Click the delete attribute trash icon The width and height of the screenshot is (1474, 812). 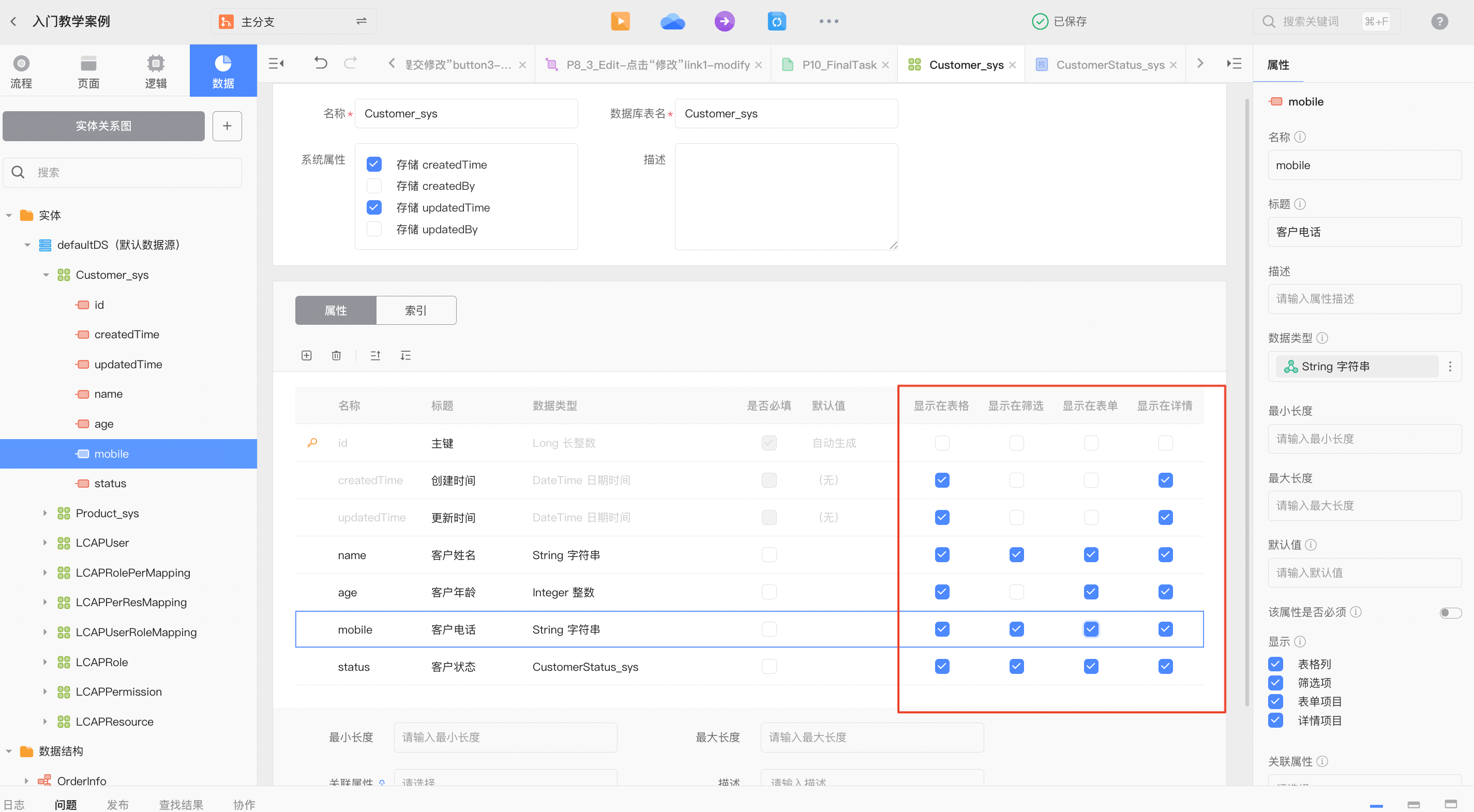pyautogui.click(x=337, y=355)
